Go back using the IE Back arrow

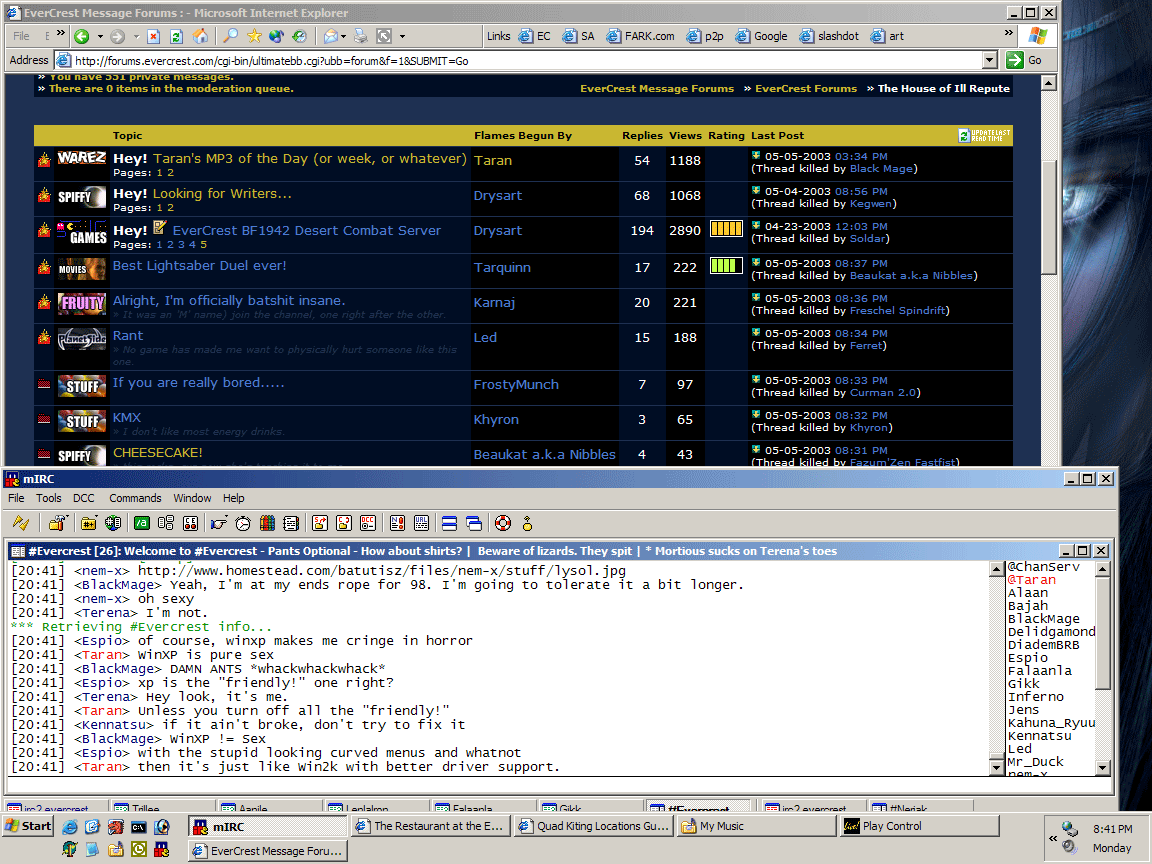[x=82, y=36]
